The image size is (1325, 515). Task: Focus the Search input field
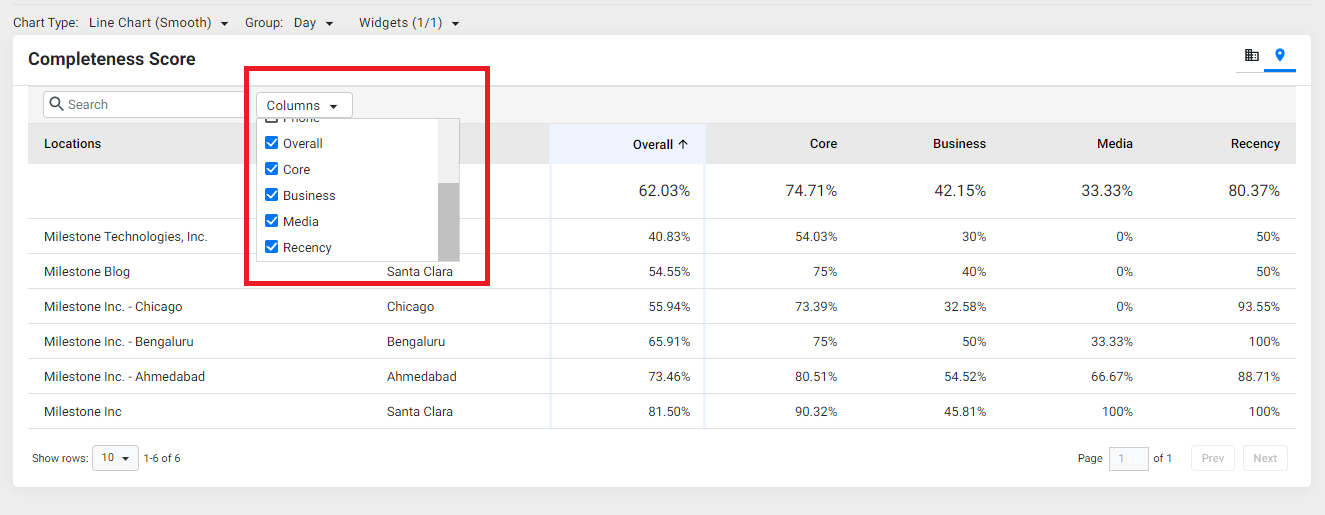[145, 104]
